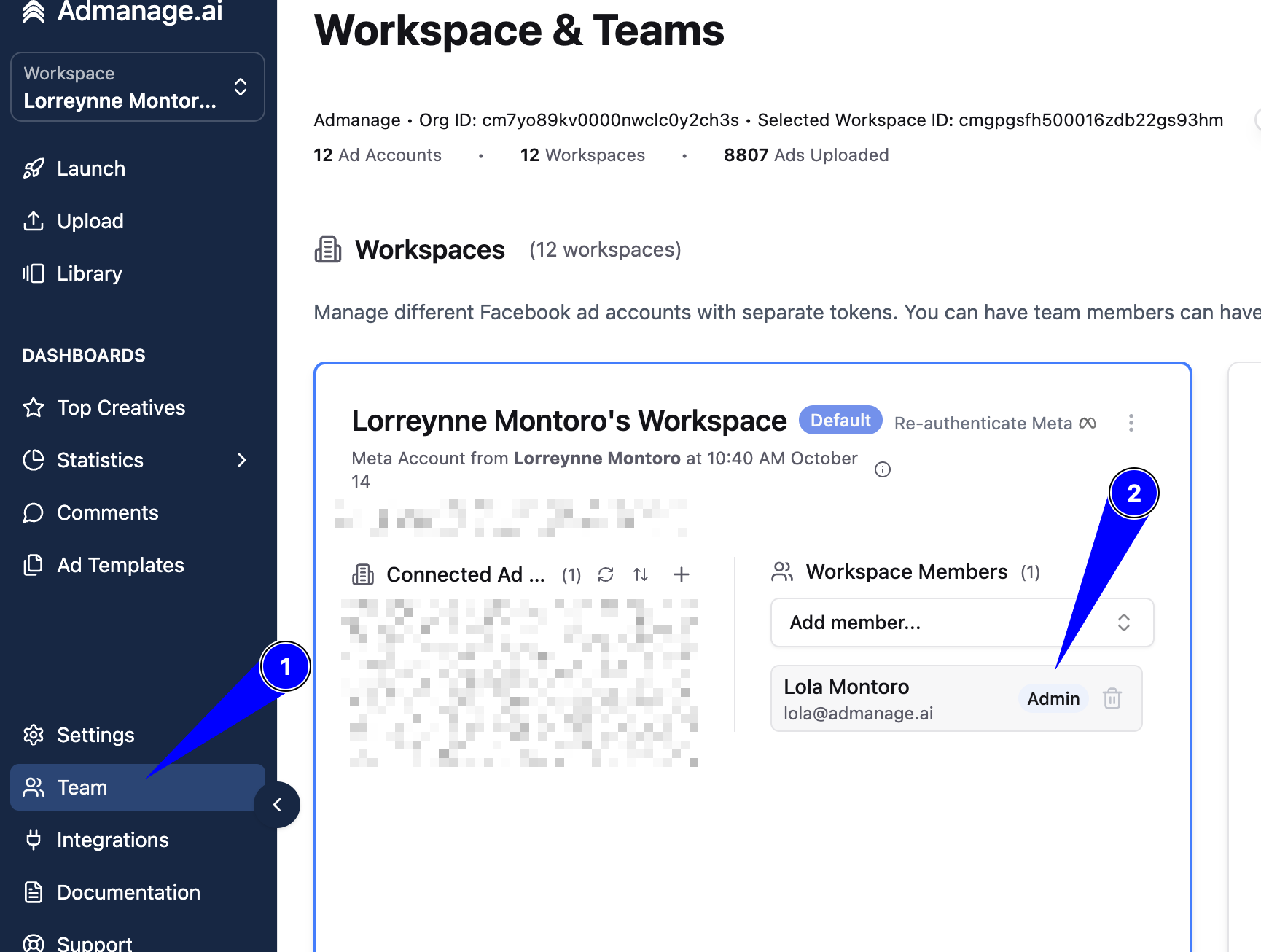Click the Default workspace badge
This screenshot has width=1261, height=952.
(x=840, y=421)
